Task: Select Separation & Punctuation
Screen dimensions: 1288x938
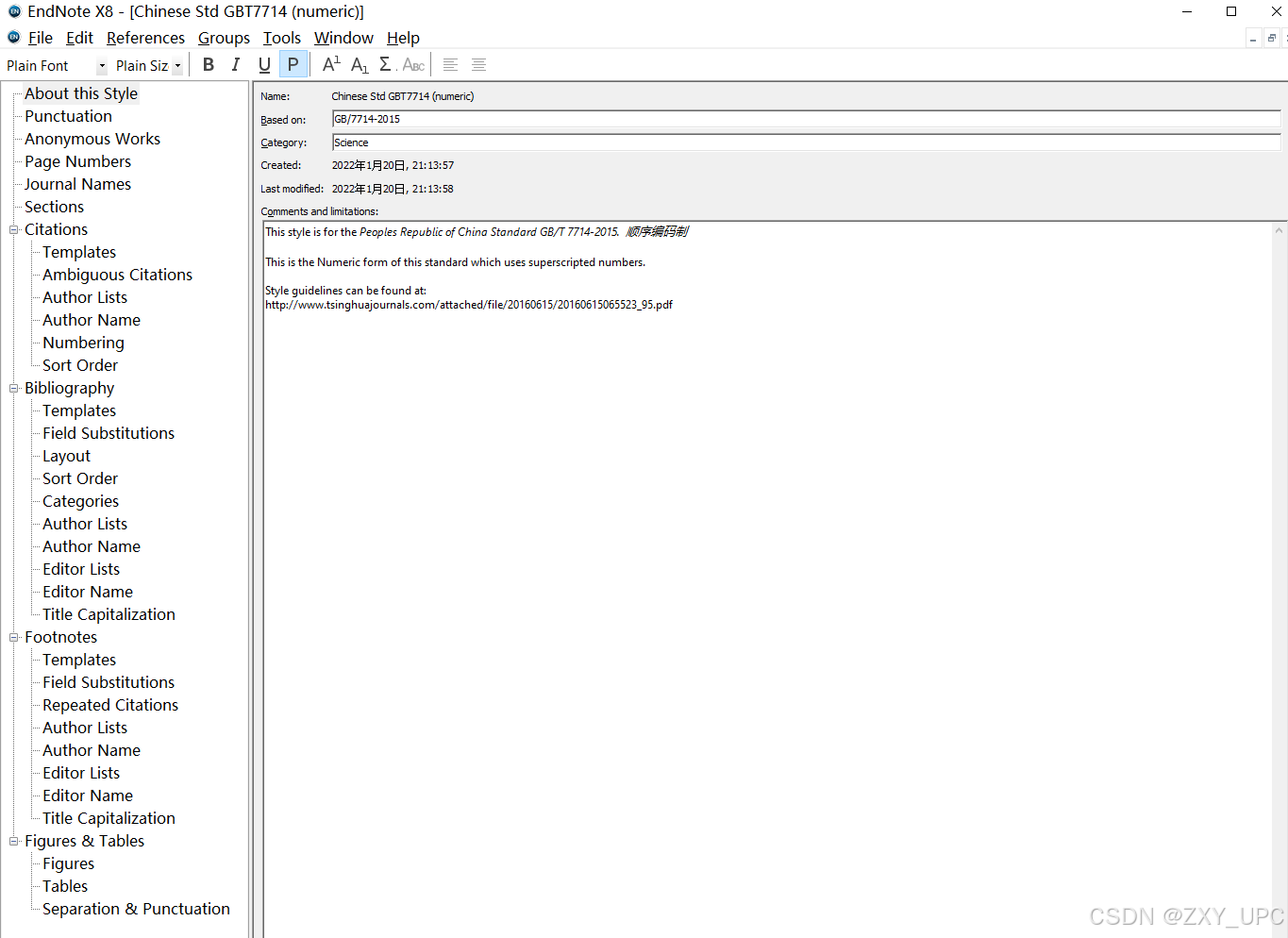Action: tap(136, 909)
